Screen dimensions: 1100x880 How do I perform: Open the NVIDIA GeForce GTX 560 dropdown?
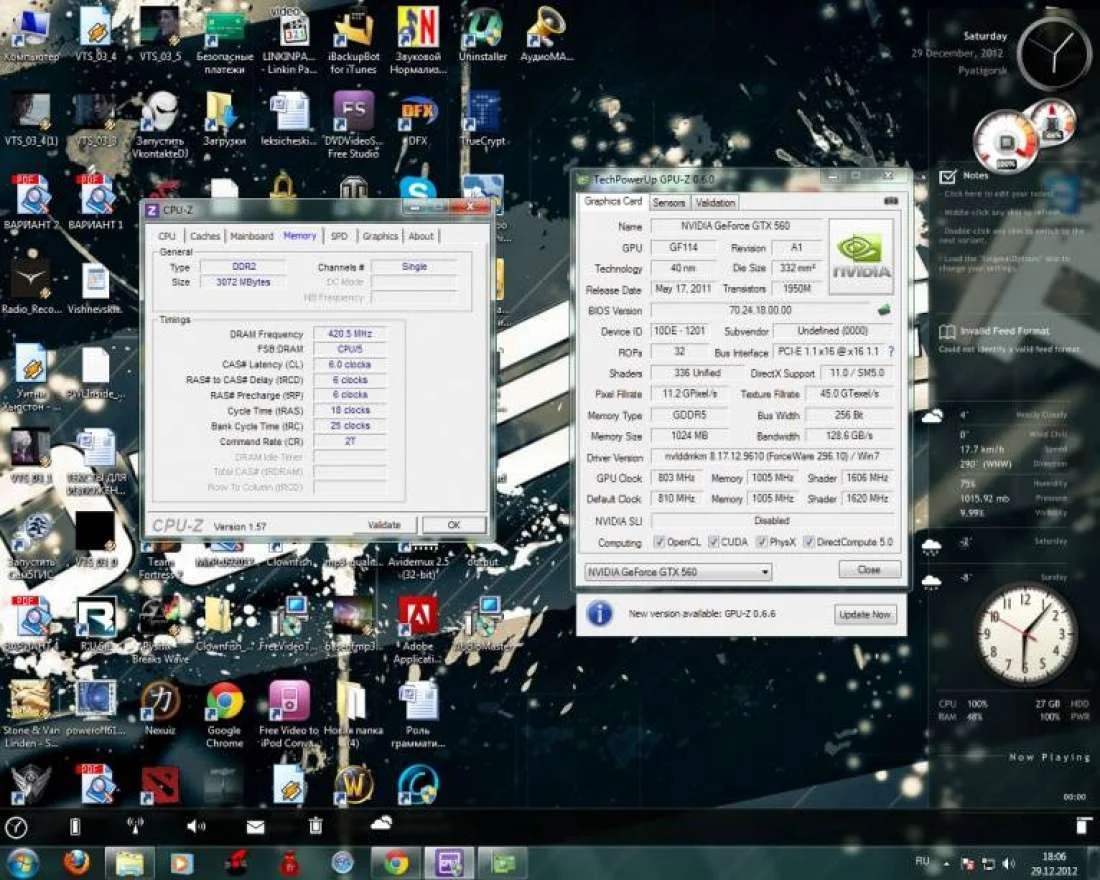coord(677,572)
